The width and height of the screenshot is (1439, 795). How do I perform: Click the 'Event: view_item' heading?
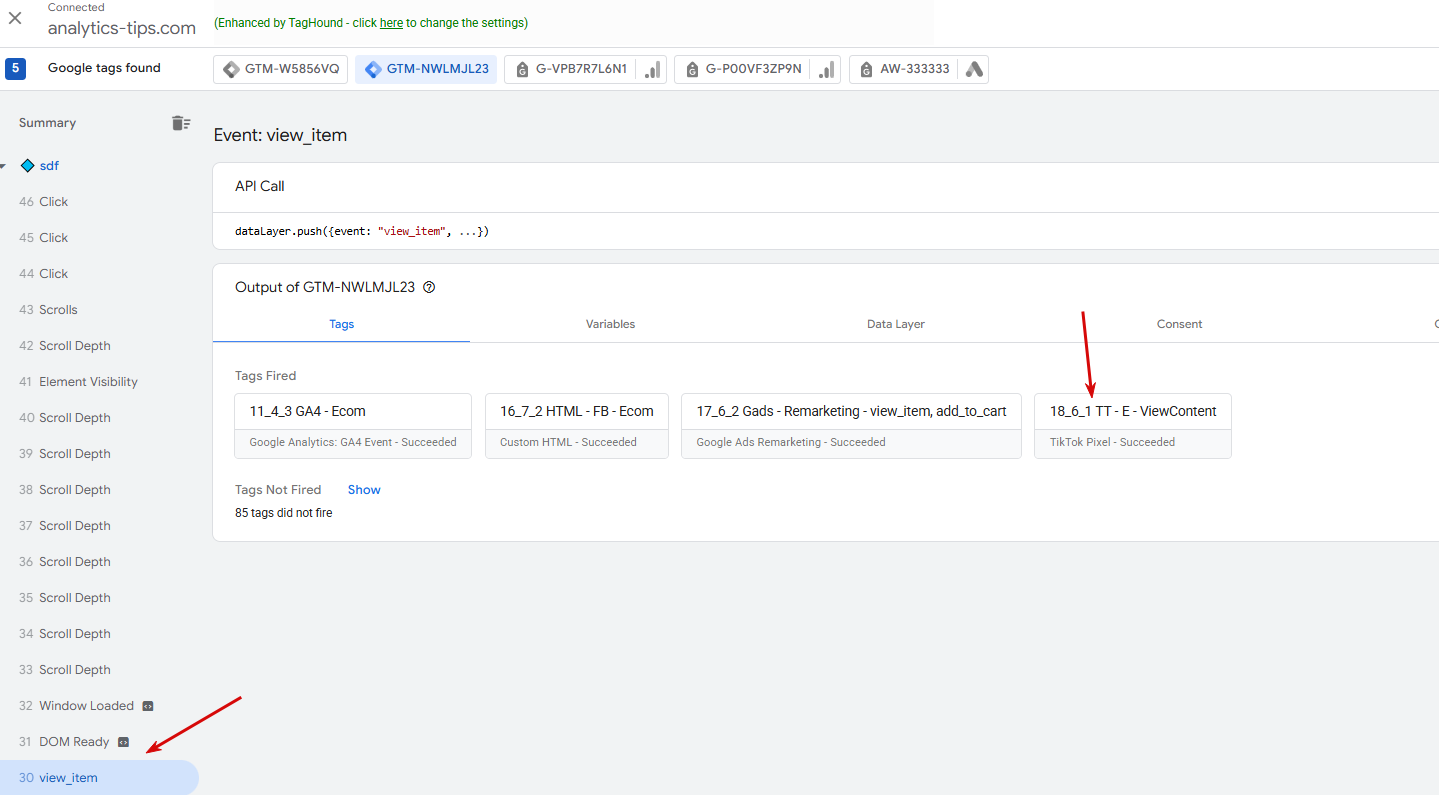(x=280, y=135)
